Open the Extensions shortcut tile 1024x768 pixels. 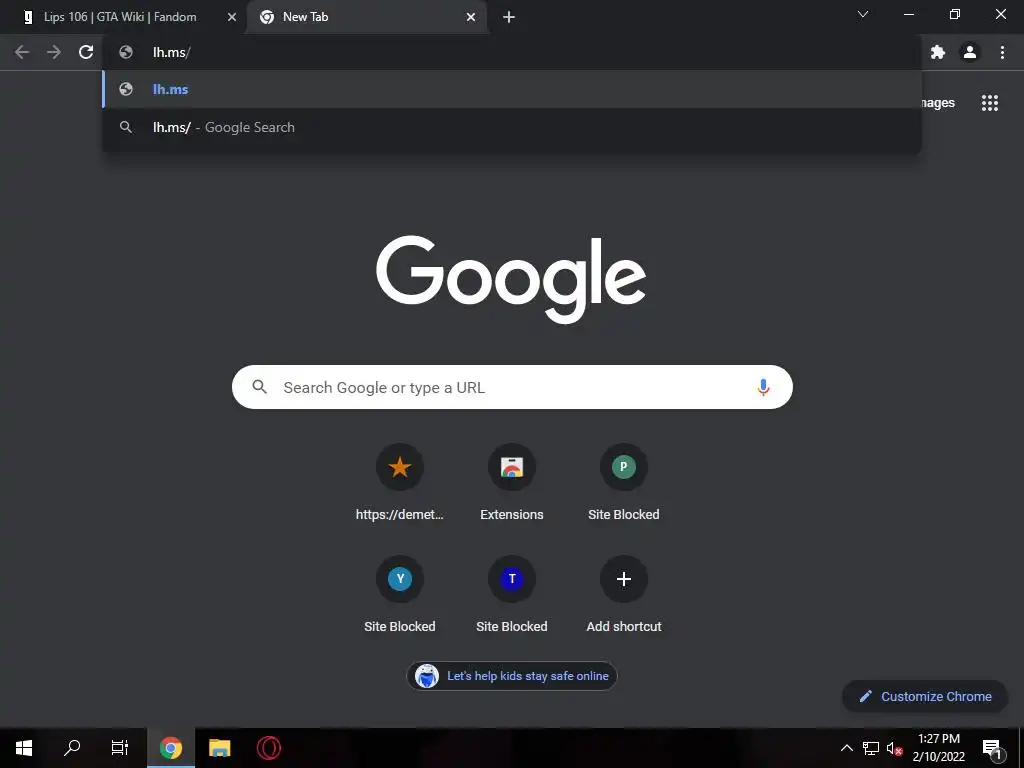tap(512, 483)
